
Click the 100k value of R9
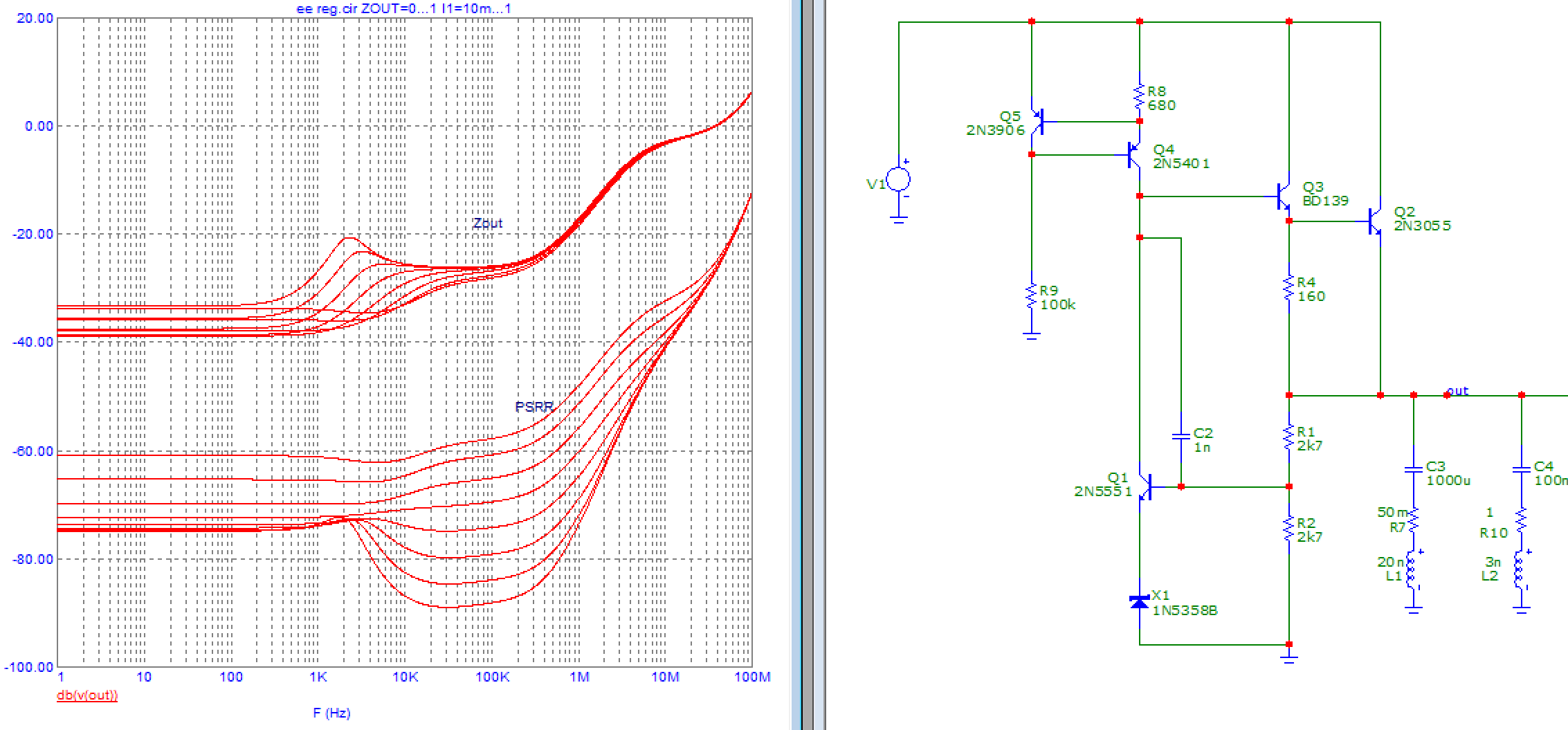1057,304
